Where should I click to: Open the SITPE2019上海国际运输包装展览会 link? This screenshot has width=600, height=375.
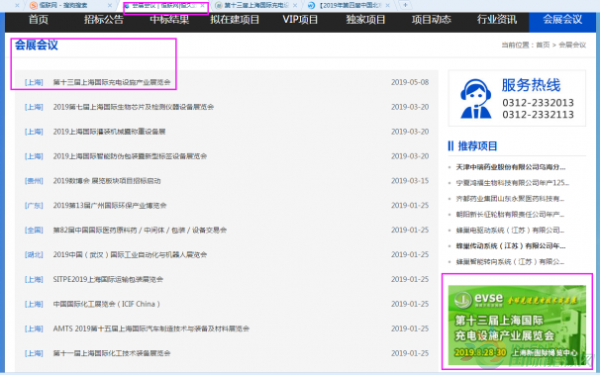(108, 279)
